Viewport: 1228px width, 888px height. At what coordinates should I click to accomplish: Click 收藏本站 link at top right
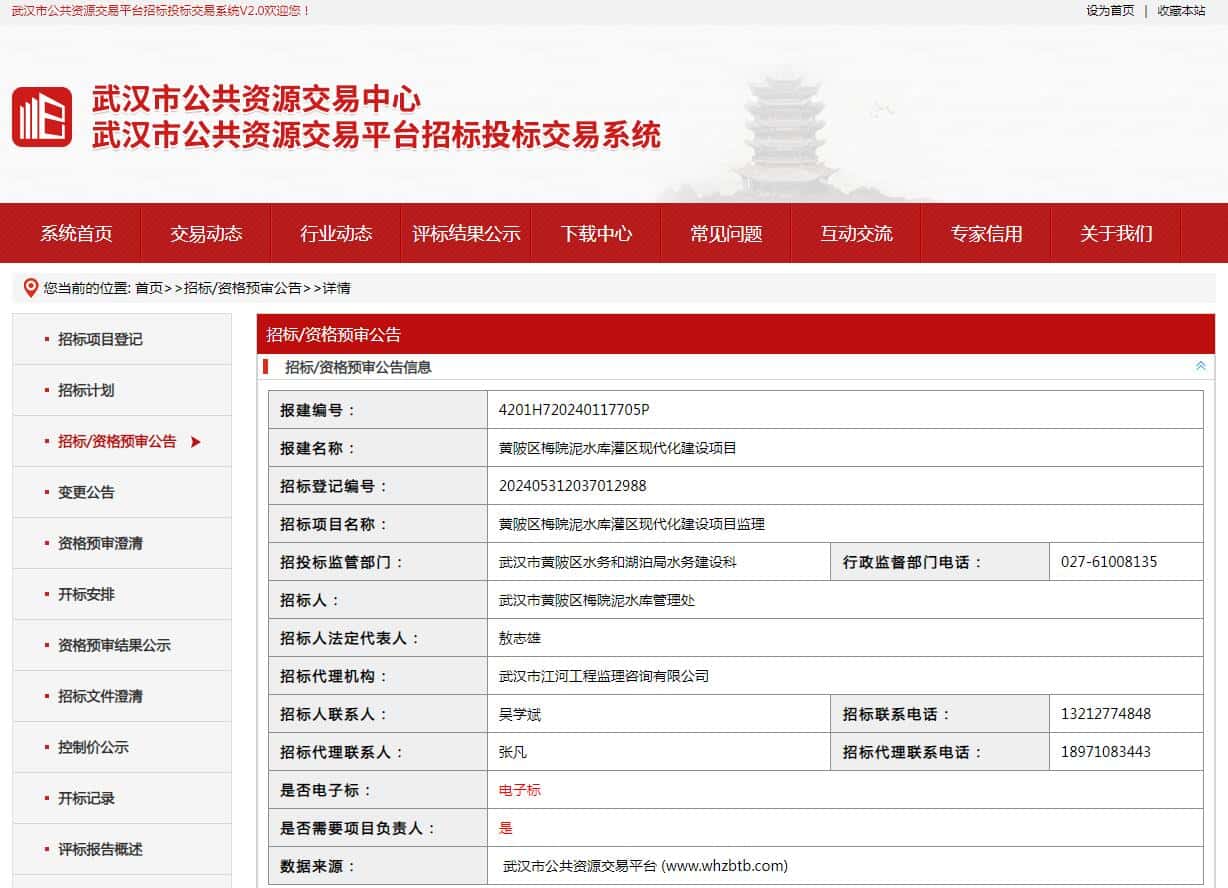(1181, 11)
